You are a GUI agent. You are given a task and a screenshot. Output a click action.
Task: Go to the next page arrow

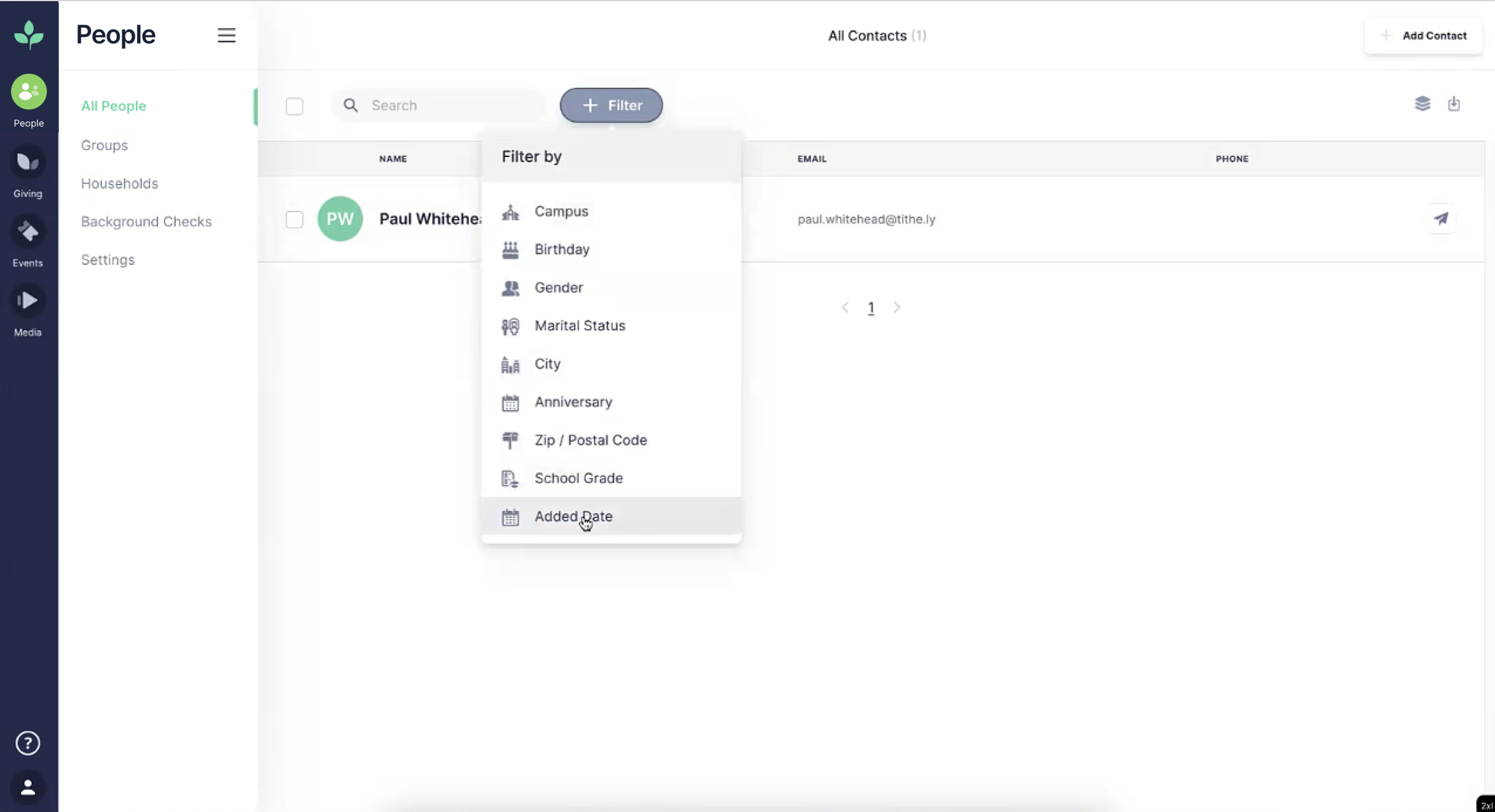(897, 308)
